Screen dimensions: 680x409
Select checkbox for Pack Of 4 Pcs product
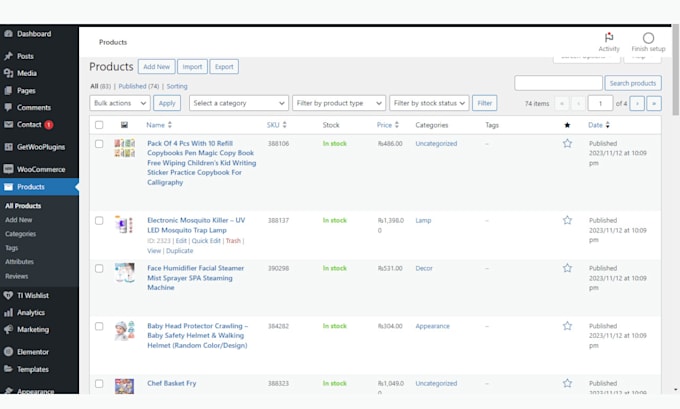99,144
